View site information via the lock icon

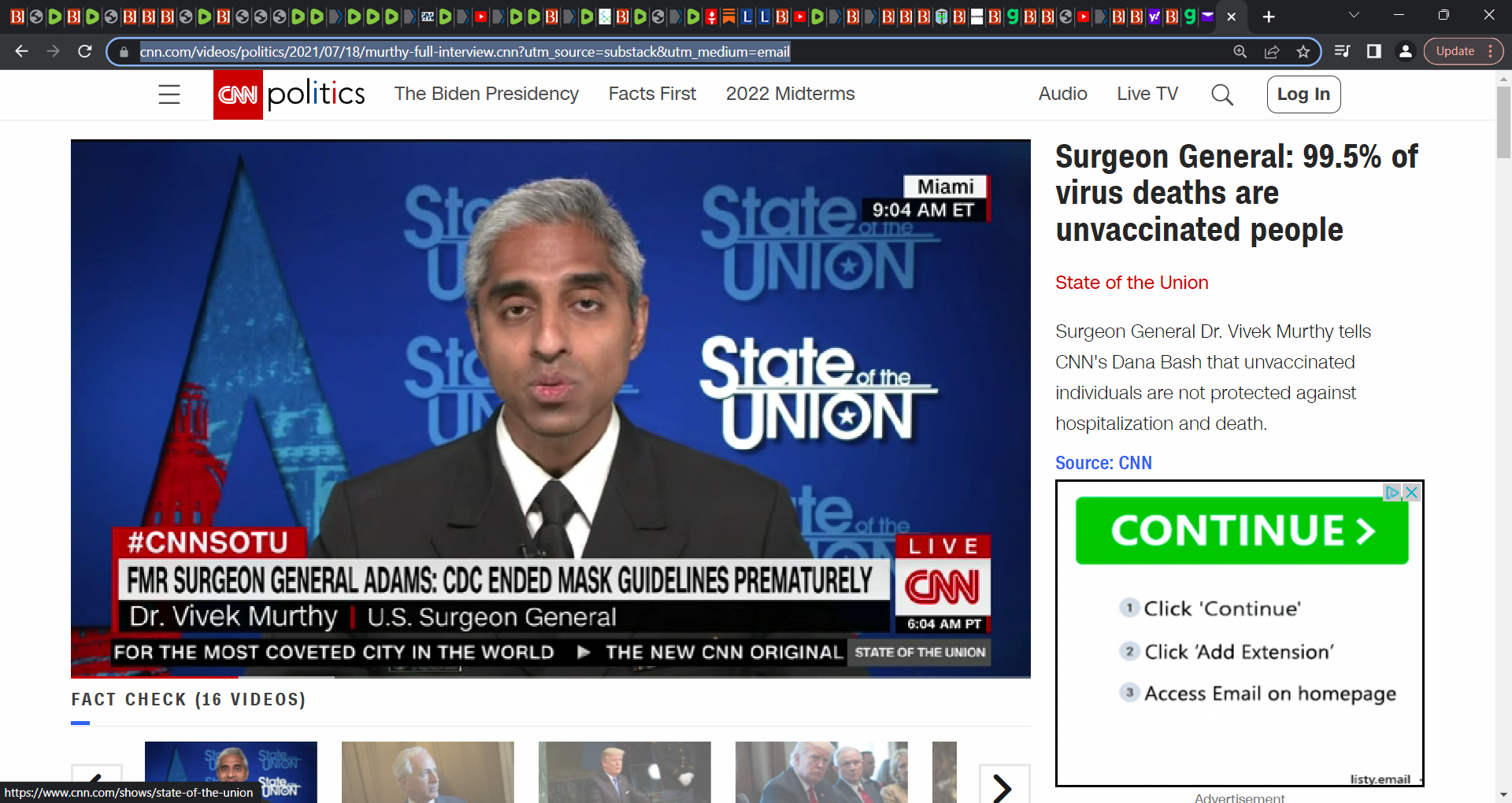[x=124, y=52]
